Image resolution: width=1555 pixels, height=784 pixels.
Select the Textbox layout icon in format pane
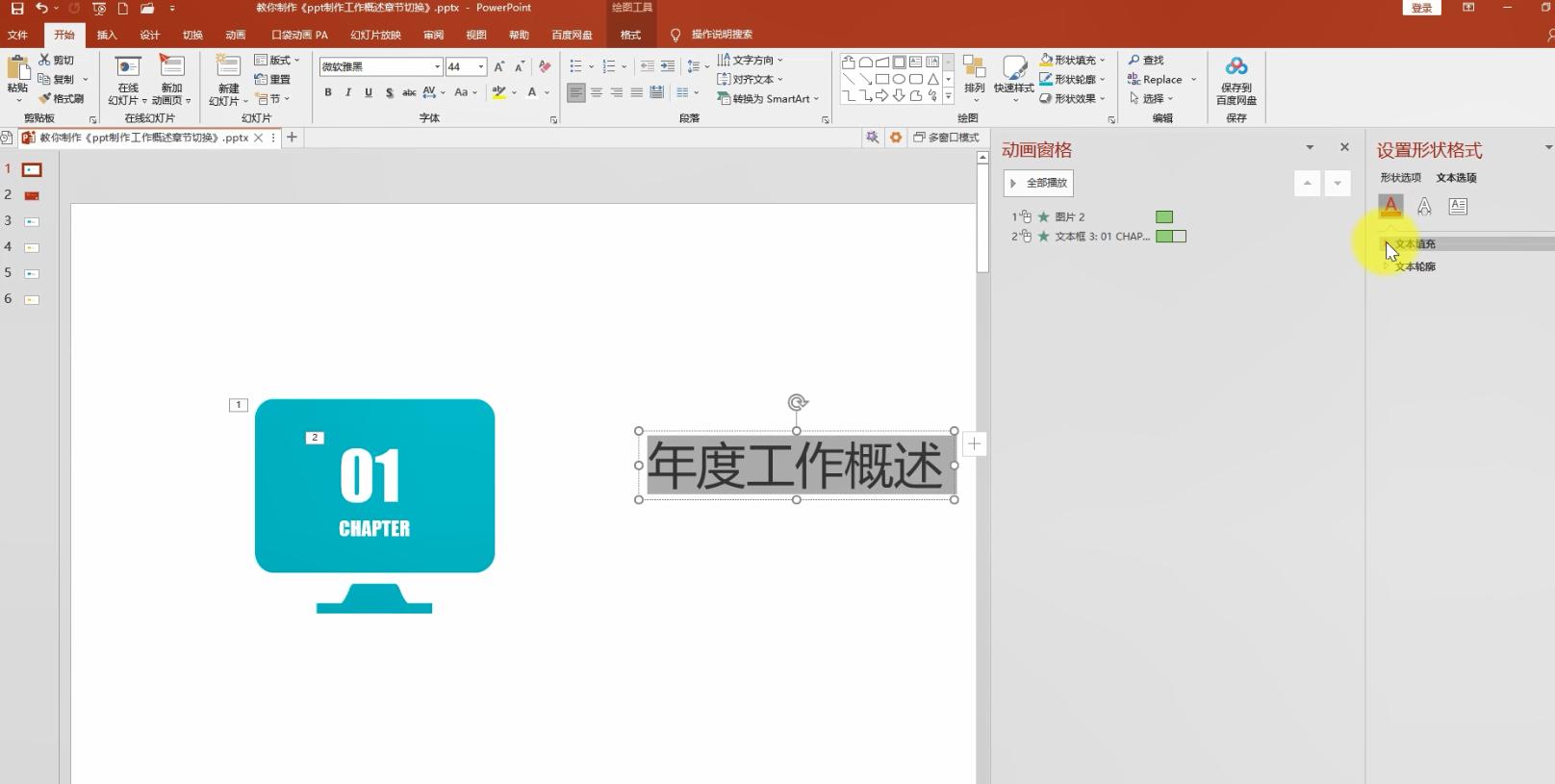point(1458,206)
